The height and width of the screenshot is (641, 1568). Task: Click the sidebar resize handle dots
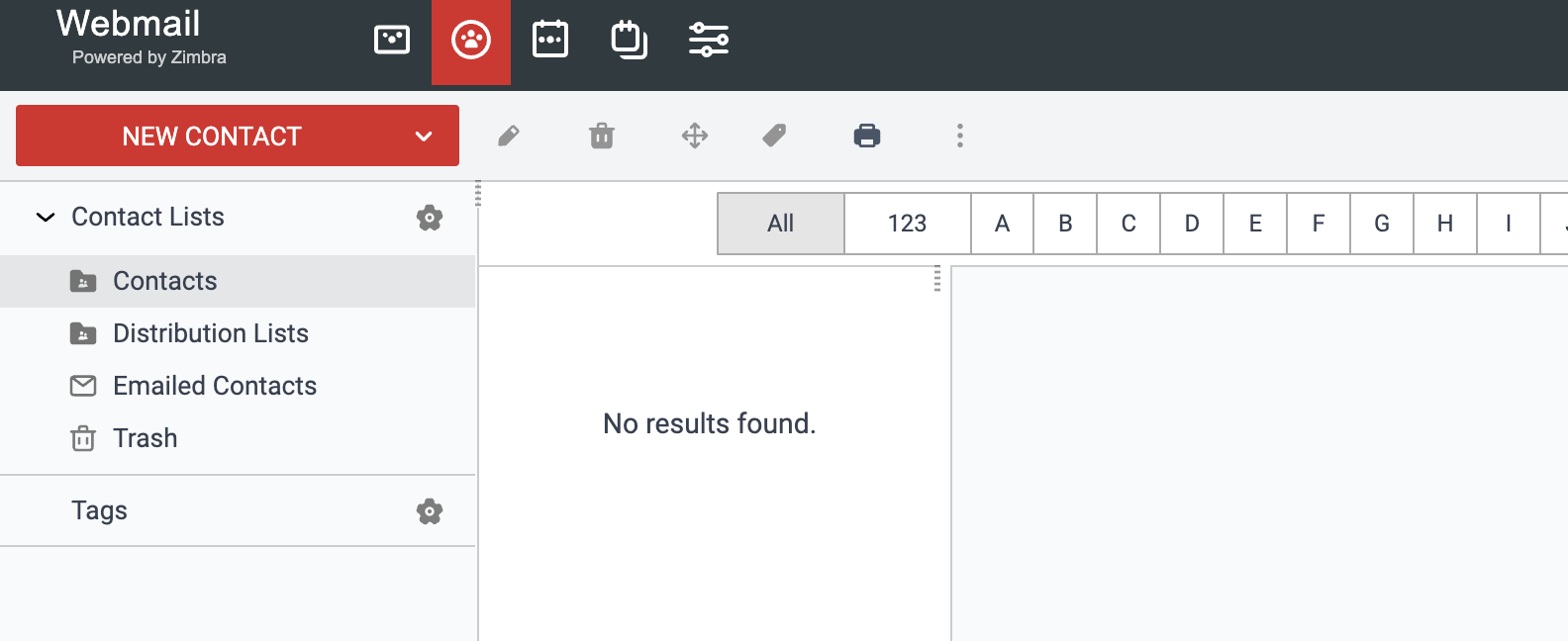coord(478,193)
